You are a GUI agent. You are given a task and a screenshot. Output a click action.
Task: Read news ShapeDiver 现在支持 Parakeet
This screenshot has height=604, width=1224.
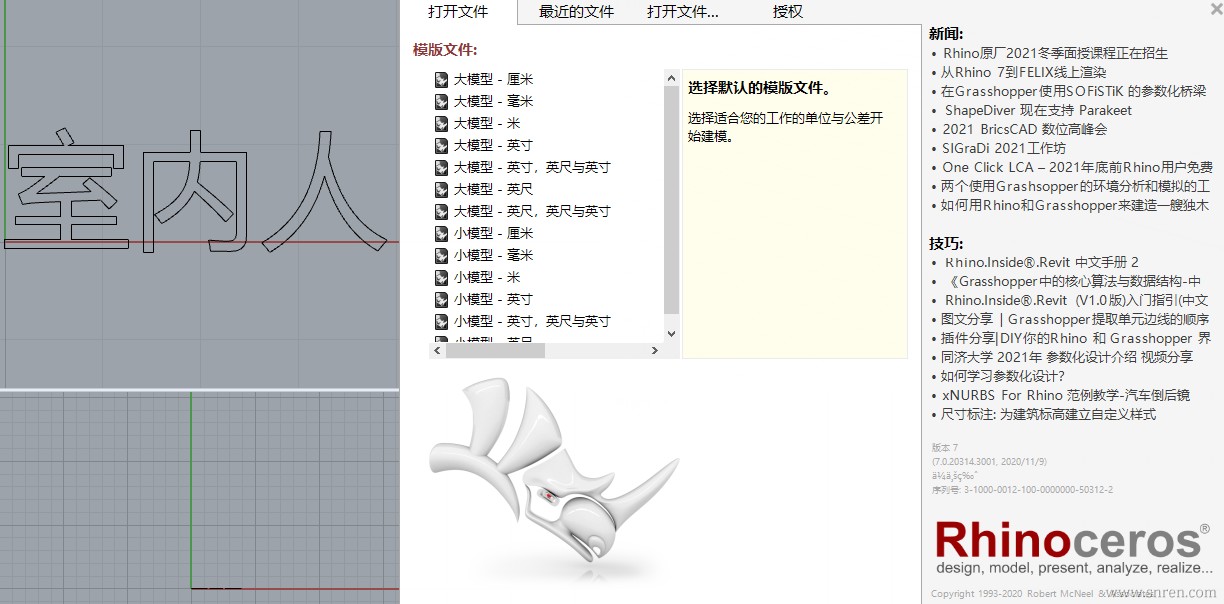click(x=1038, y=110)
